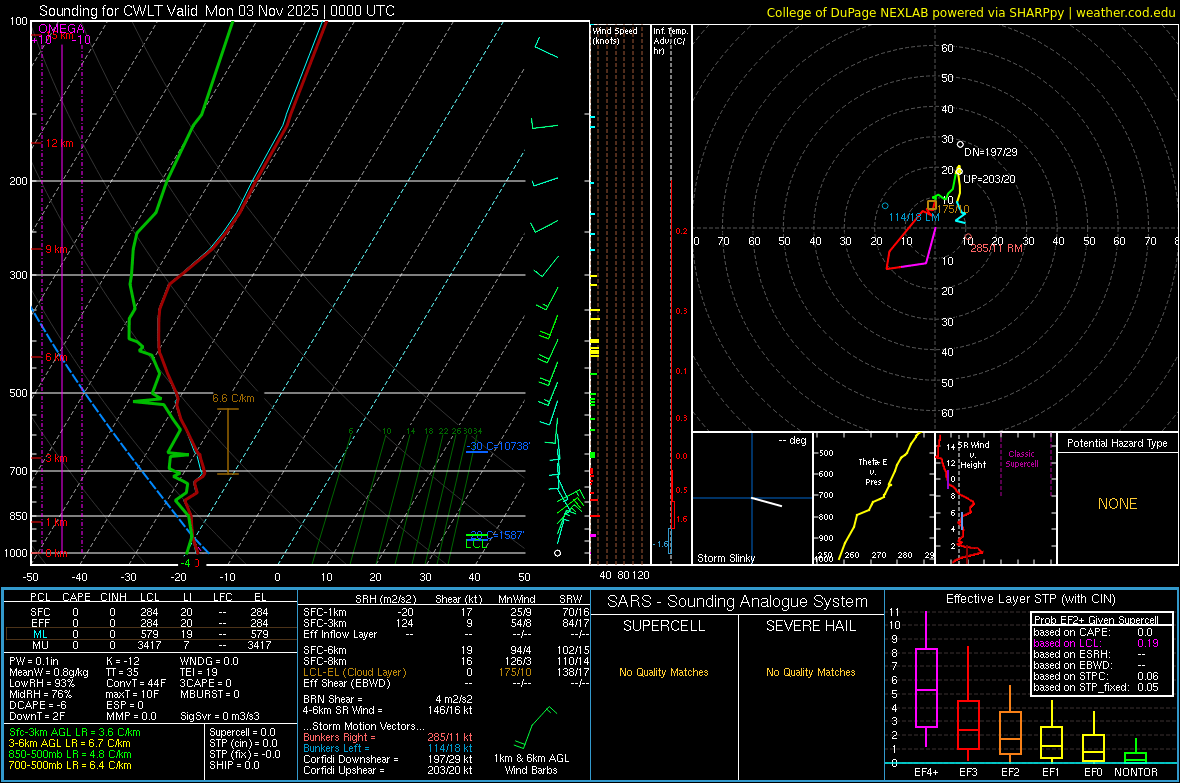The height and width of the screenshot is (783, 1180).
Task: Click the 1km & 6km AGL wind barbs graphic
Action: pos(534,727)
